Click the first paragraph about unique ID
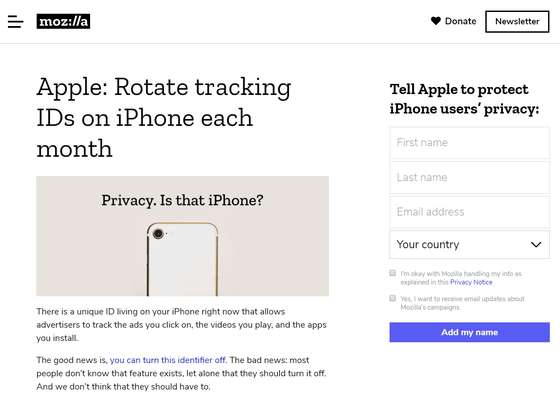The image size is (560, 401). click(181, 325)
